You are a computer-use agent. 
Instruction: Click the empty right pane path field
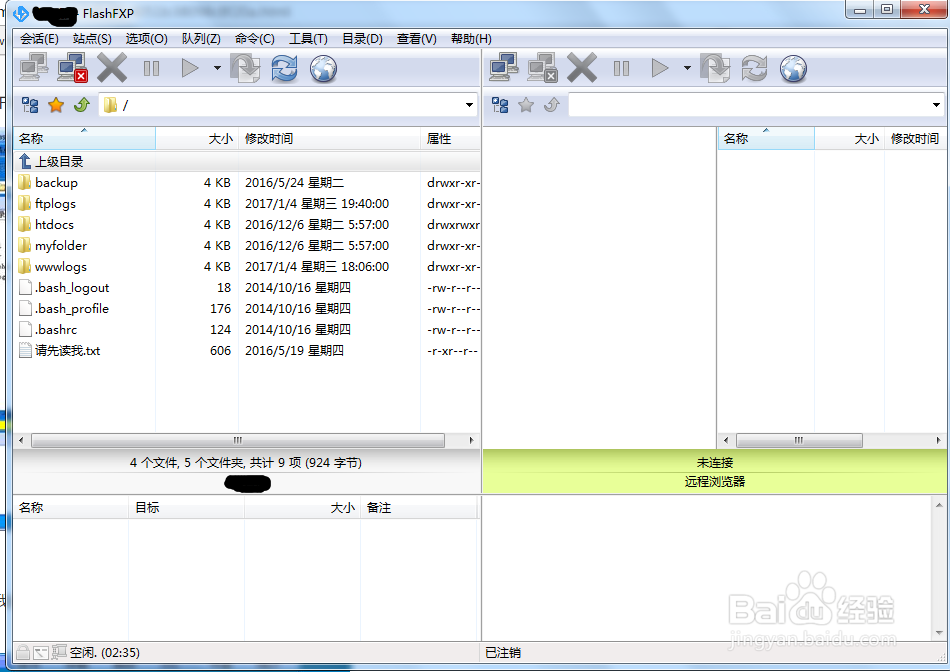756,105
